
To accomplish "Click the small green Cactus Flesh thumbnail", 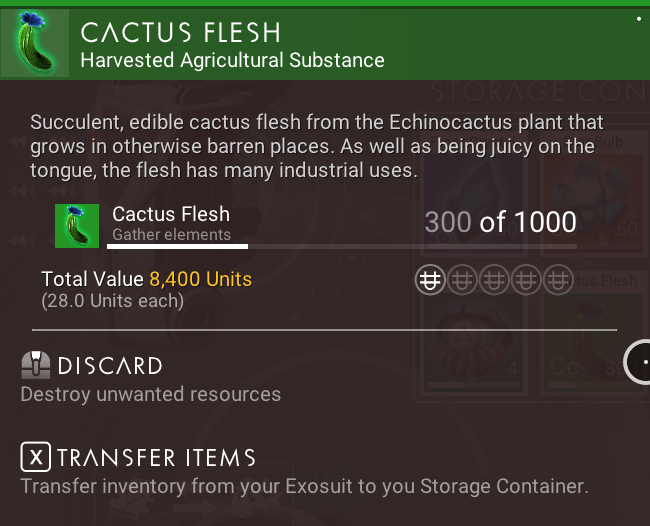I will 77,226.
